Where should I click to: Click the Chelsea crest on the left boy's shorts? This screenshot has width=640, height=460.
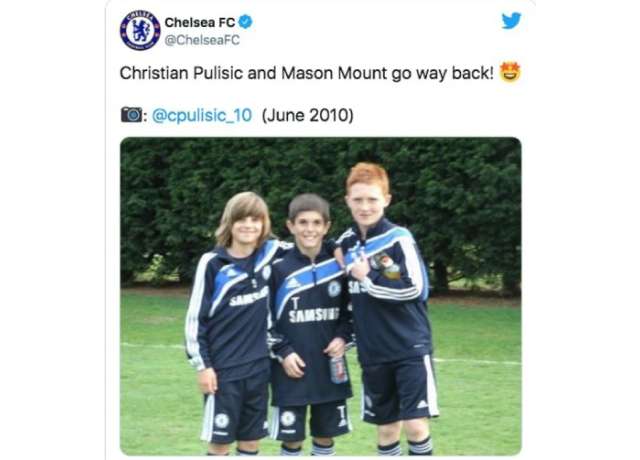click(221, 421)
